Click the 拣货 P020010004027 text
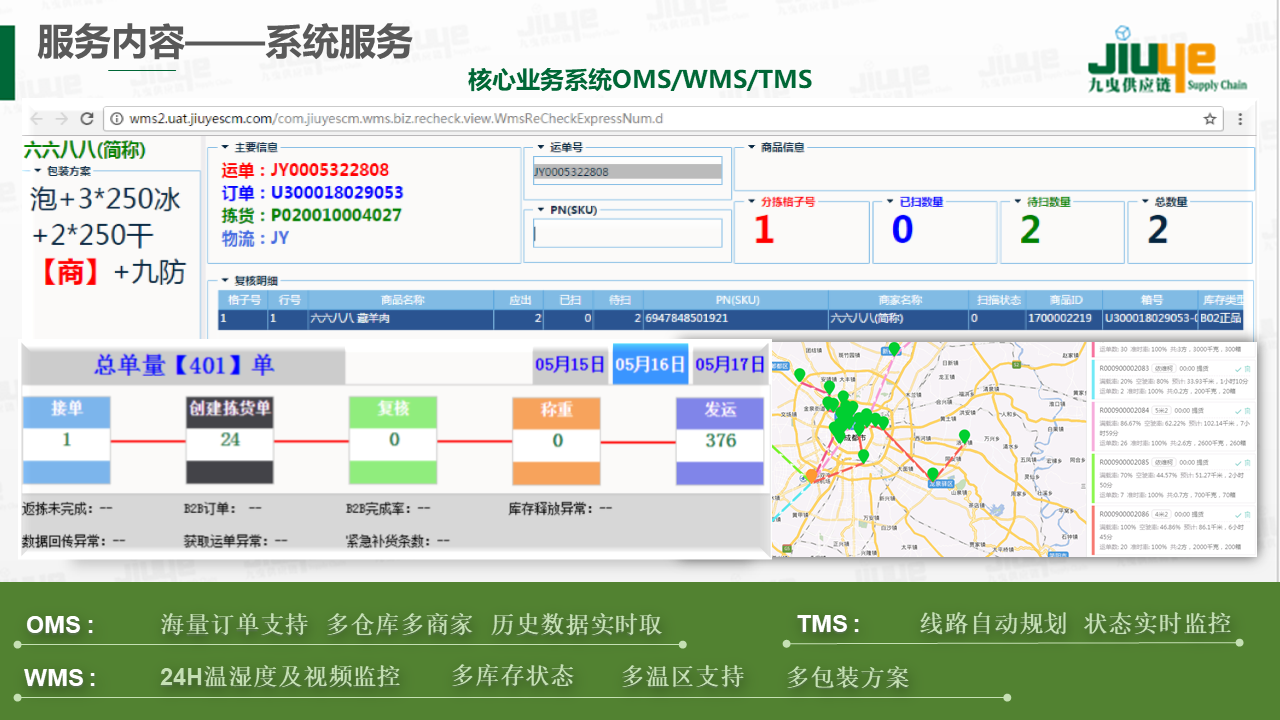The height and width of the screenshot is (720, 1280). (x=311, y=216)
